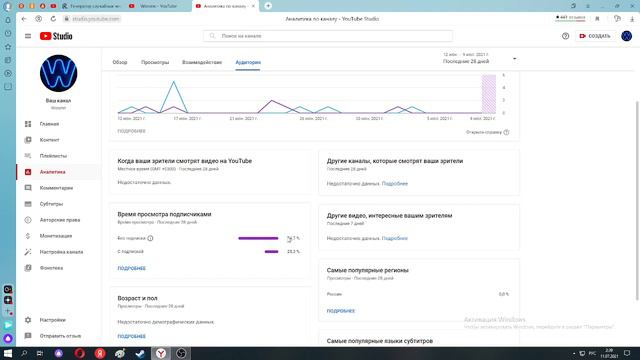Click Подробнее in Другие каналы card
This screenshot has height=360, width=640.
click(x=395, y=184)
